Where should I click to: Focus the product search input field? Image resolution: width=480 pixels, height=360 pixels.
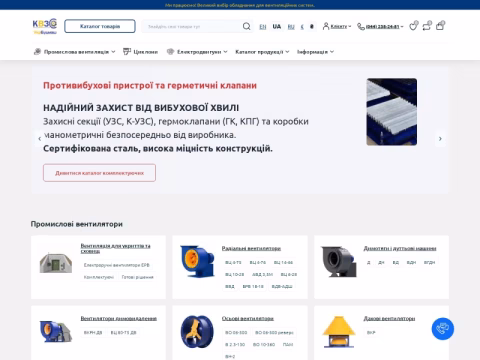click(x=192, y=26)
